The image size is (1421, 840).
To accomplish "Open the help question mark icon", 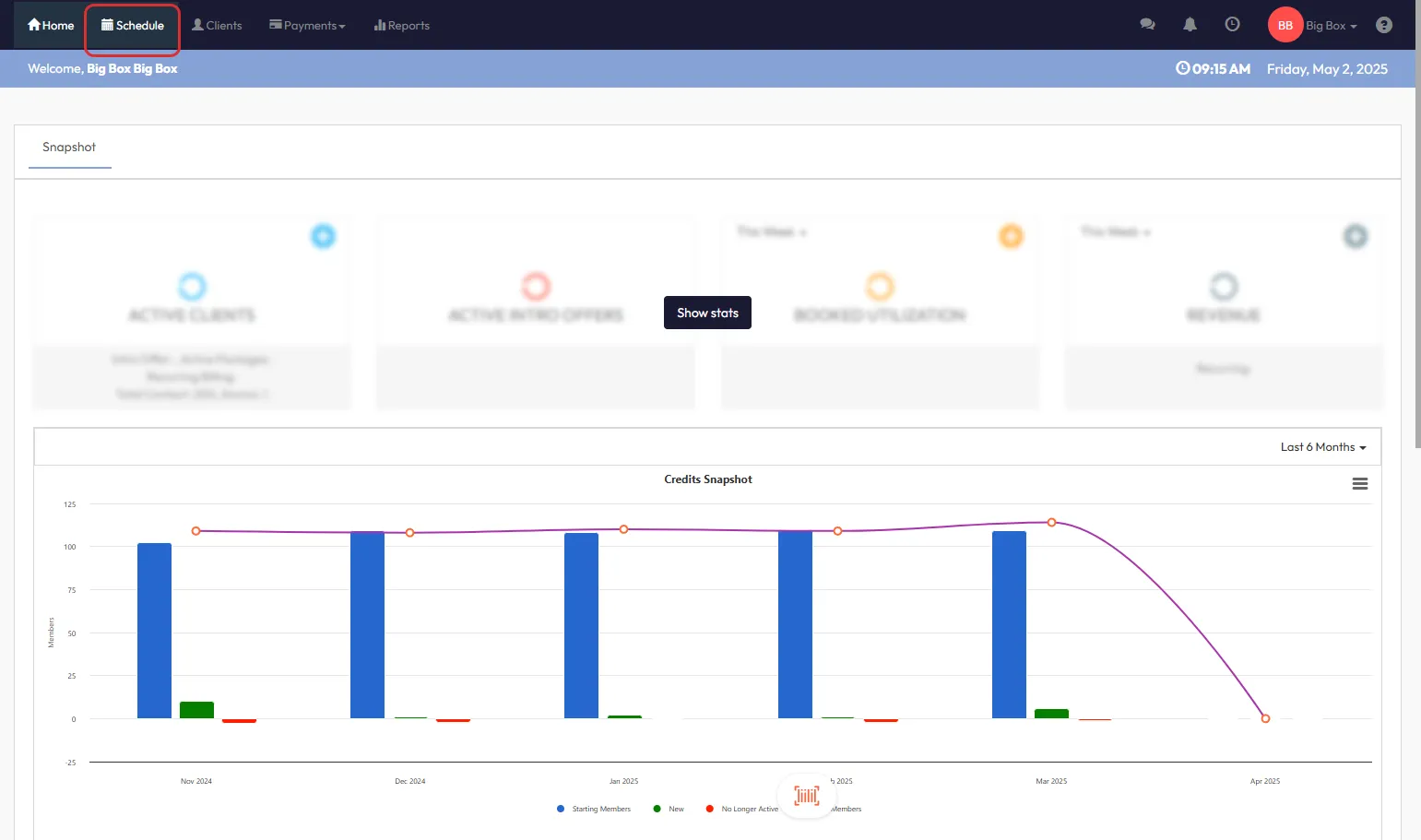I will pos(1383,25).
